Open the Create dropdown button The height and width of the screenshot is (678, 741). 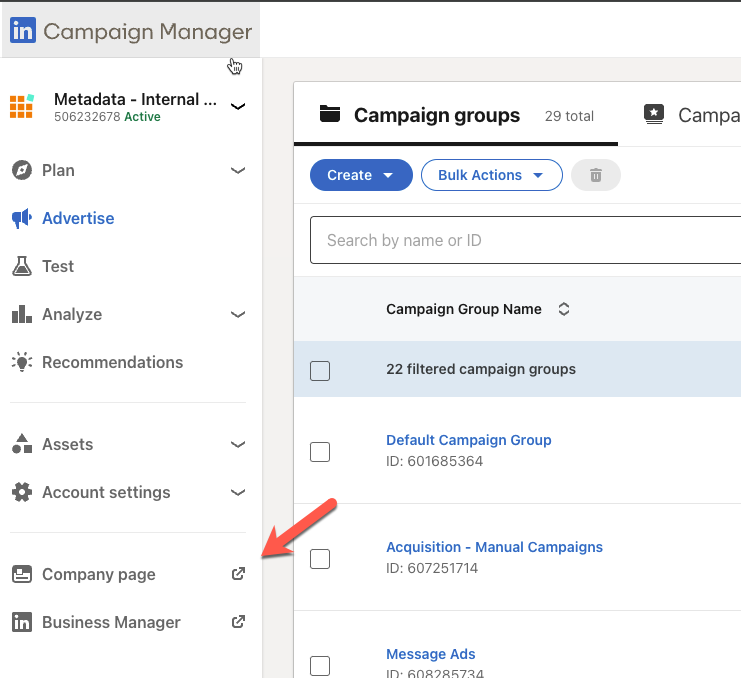click(x=361, y=175)
